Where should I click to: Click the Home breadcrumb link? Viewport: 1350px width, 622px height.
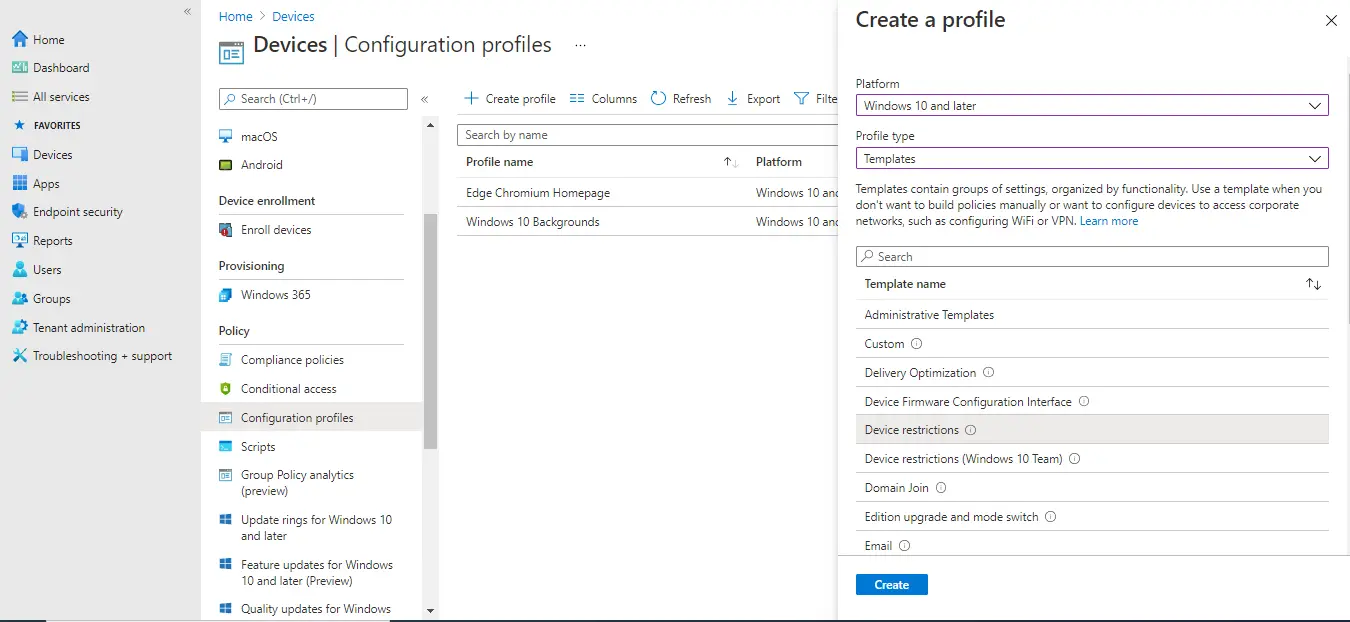(x=235, y=16)
